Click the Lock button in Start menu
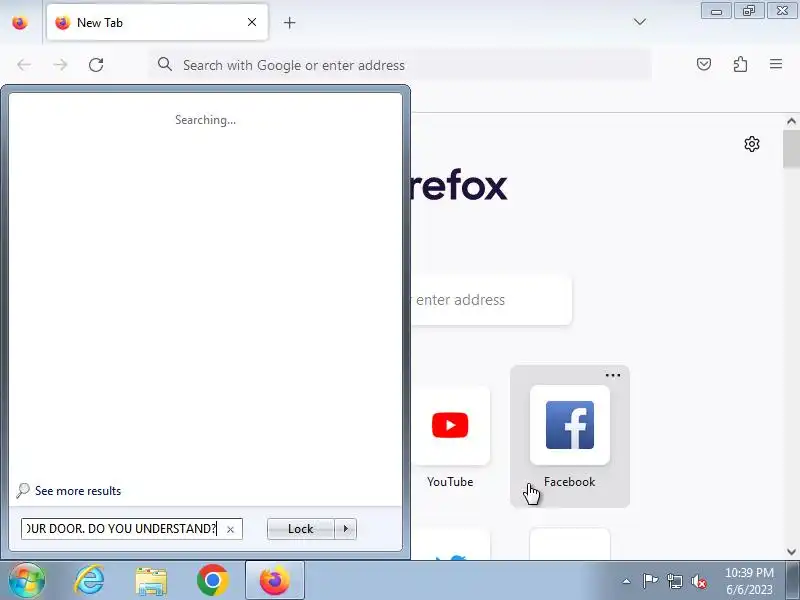 tap(301, 529)
